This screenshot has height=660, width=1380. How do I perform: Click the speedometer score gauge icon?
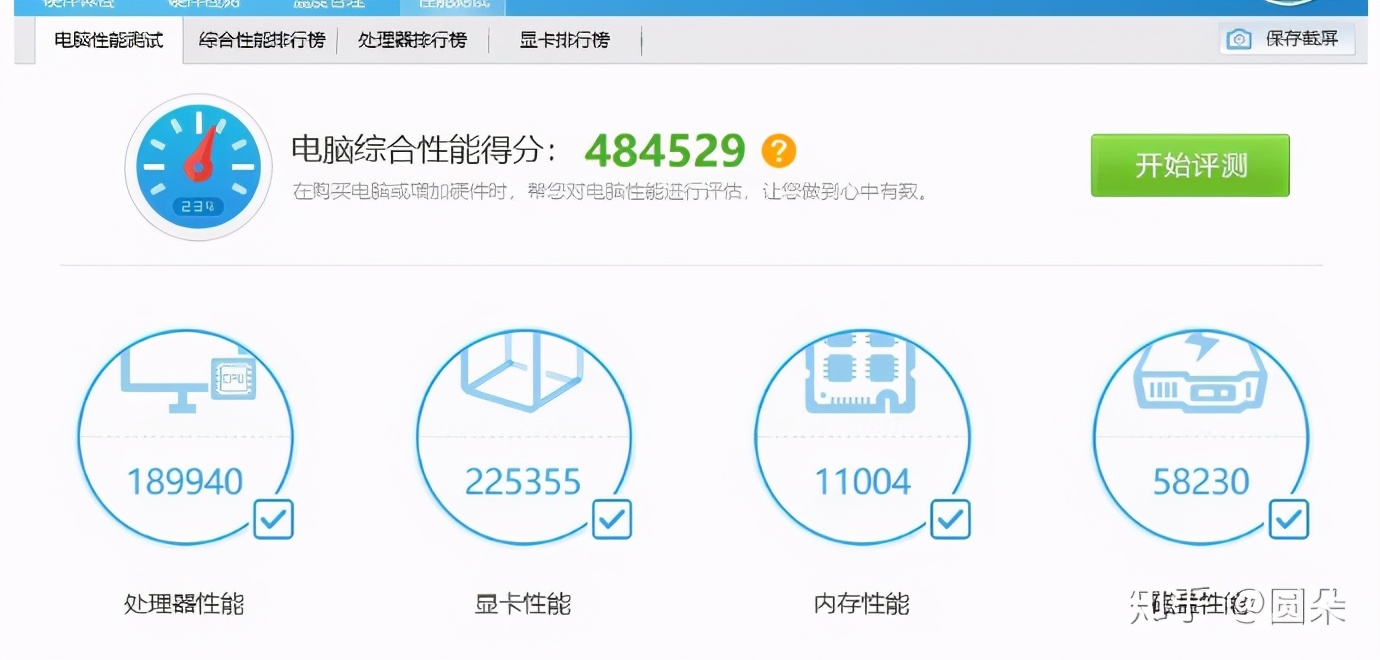click(x=198, y=166)
